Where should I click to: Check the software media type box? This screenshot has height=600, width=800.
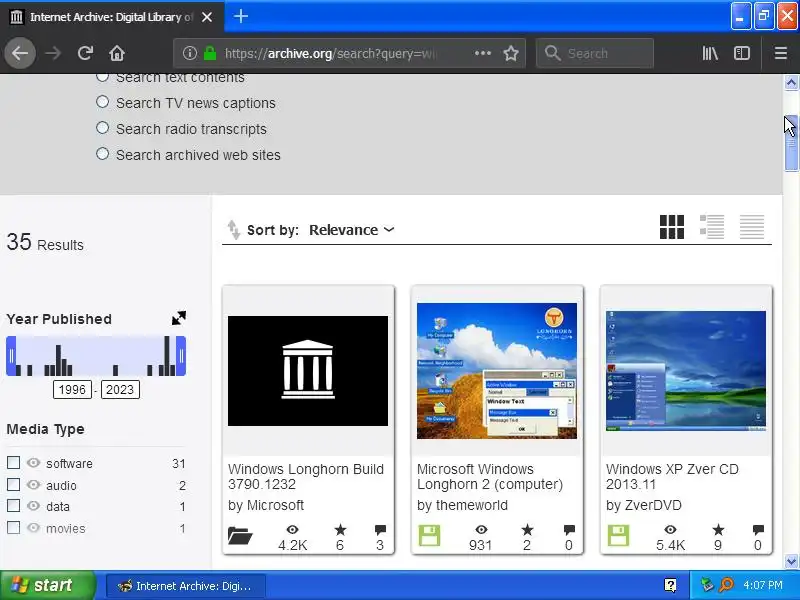[14, 463]
